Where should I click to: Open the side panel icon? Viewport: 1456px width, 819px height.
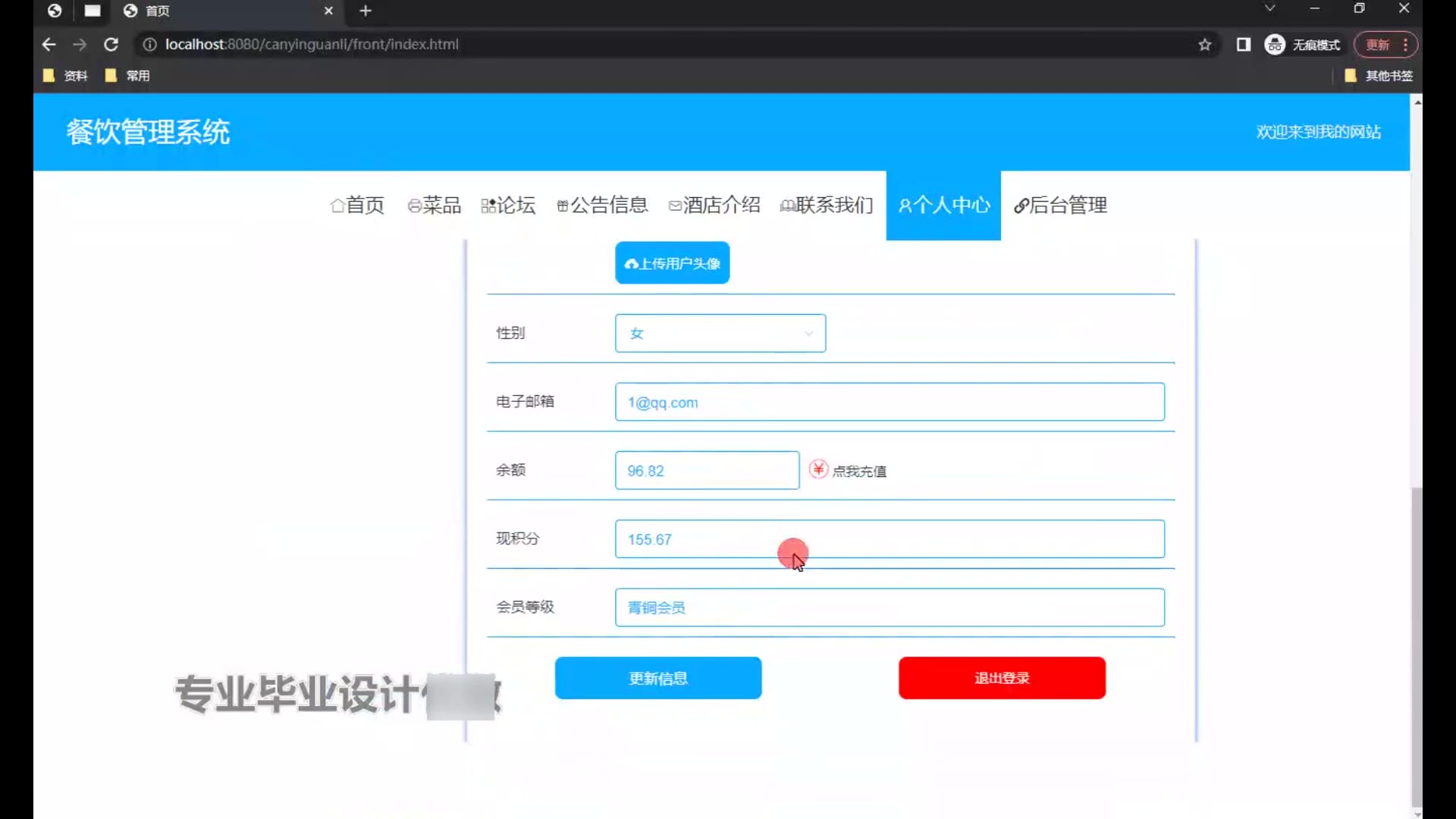[x=1243, y=45]
